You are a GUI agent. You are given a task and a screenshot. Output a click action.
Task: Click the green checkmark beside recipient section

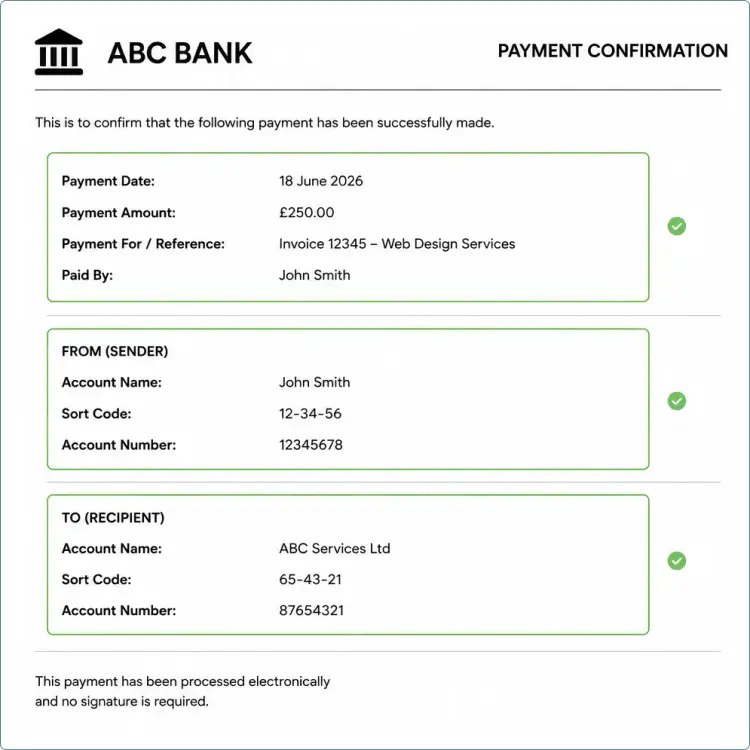coord(676,561)
